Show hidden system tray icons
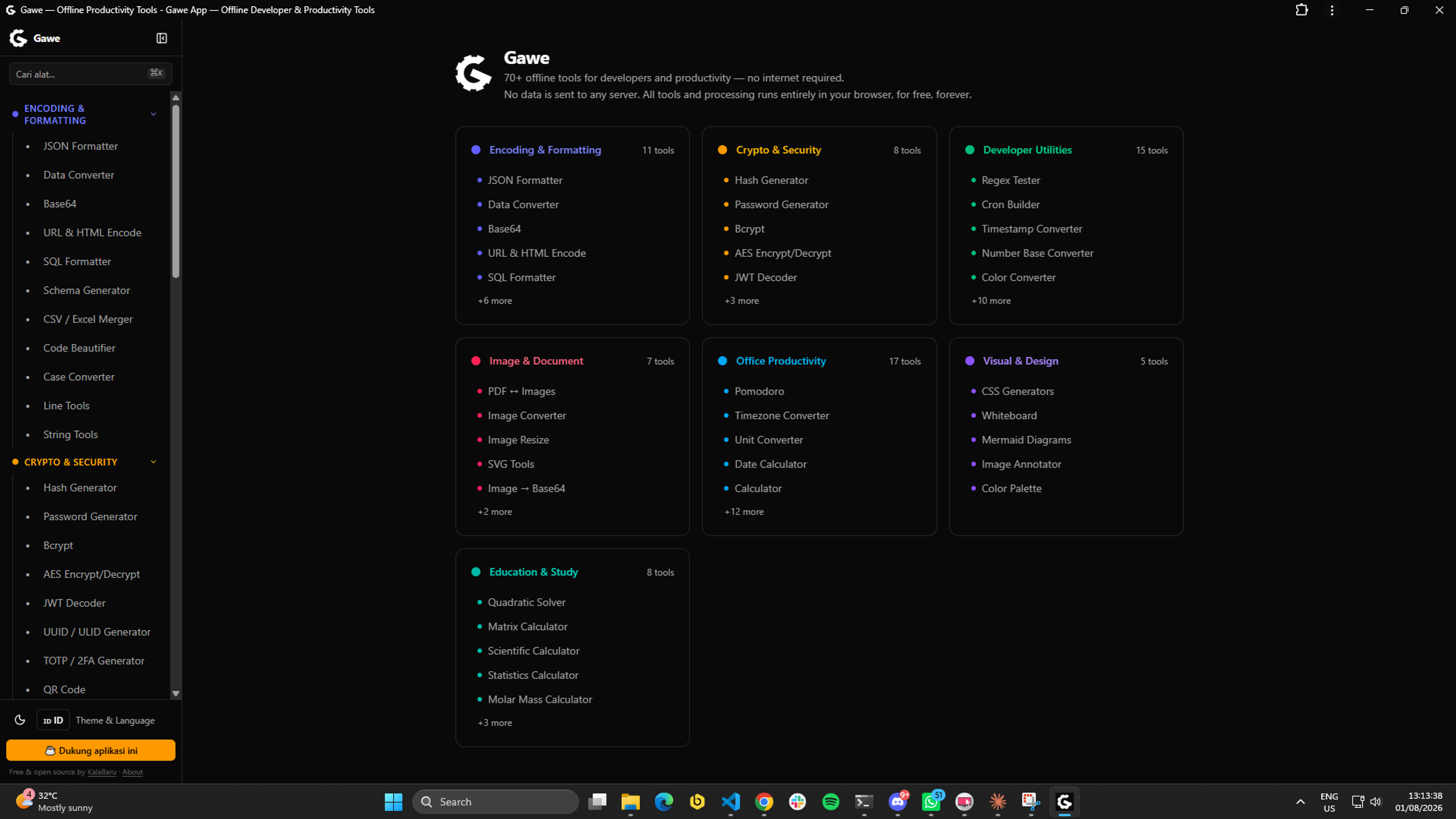Image resolution: width=1456 pixels, height=819 pixels. [x=1301, y=802]
